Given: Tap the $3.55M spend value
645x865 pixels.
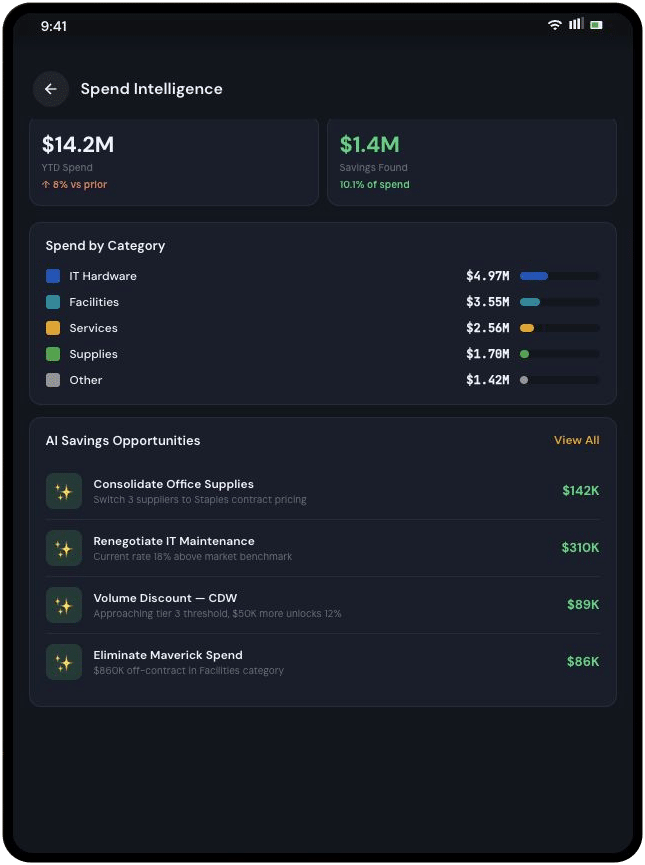Looking at the screenshot, I should point(488,302).
